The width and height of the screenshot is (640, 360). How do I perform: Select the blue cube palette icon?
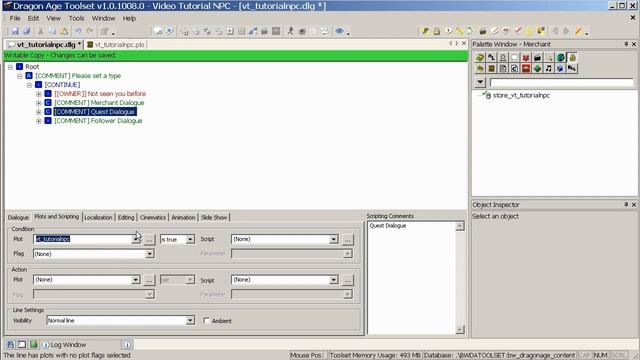point(560,69)
